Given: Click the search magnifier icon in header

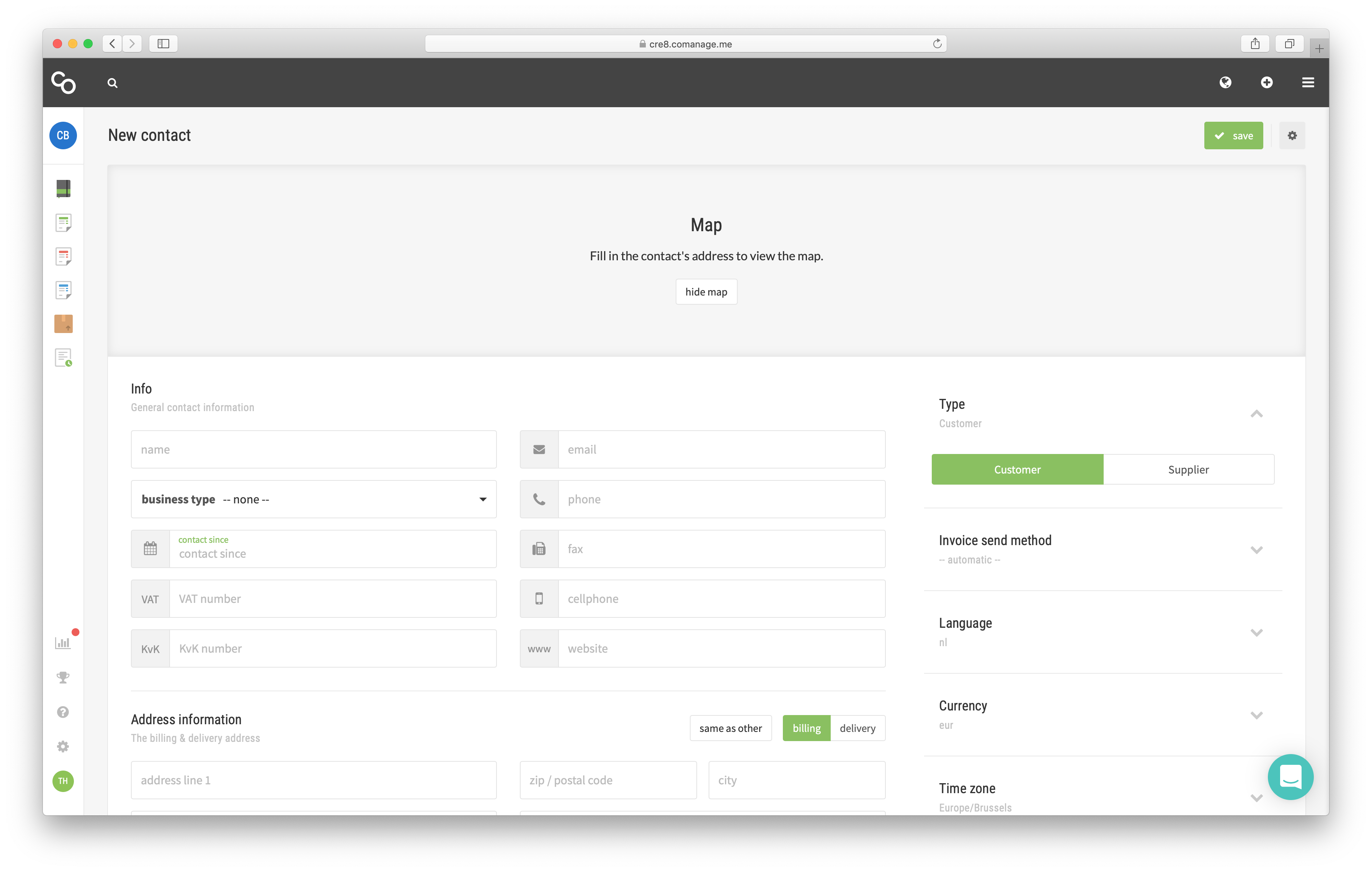Looking at the screenshot, I should 112,83.
